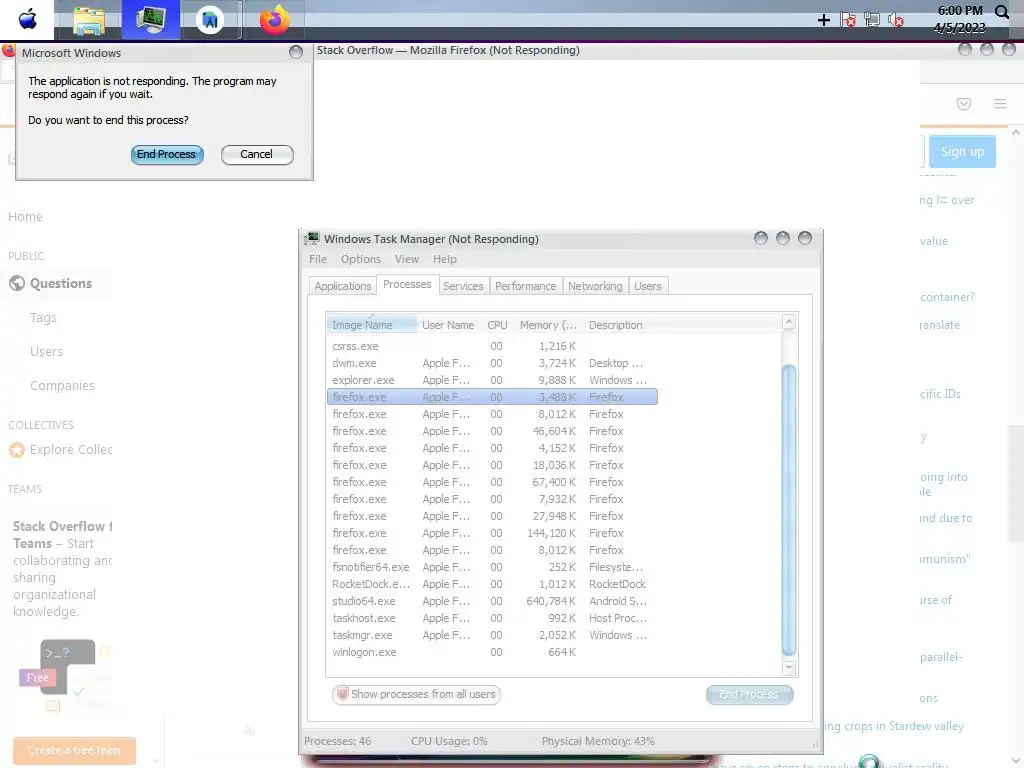Open the Firefox hamburger menu
The image size is (1024, 768).
[1000, 103]
